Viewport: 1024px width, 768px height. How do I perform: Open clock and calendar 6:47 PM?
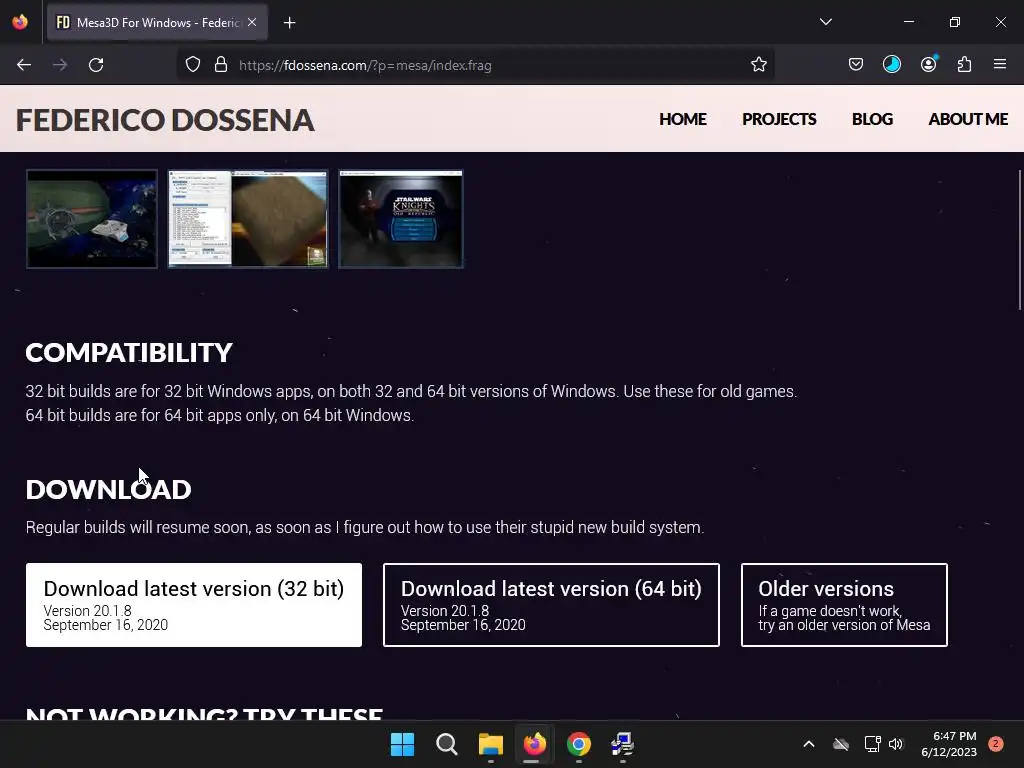[949, 744]
